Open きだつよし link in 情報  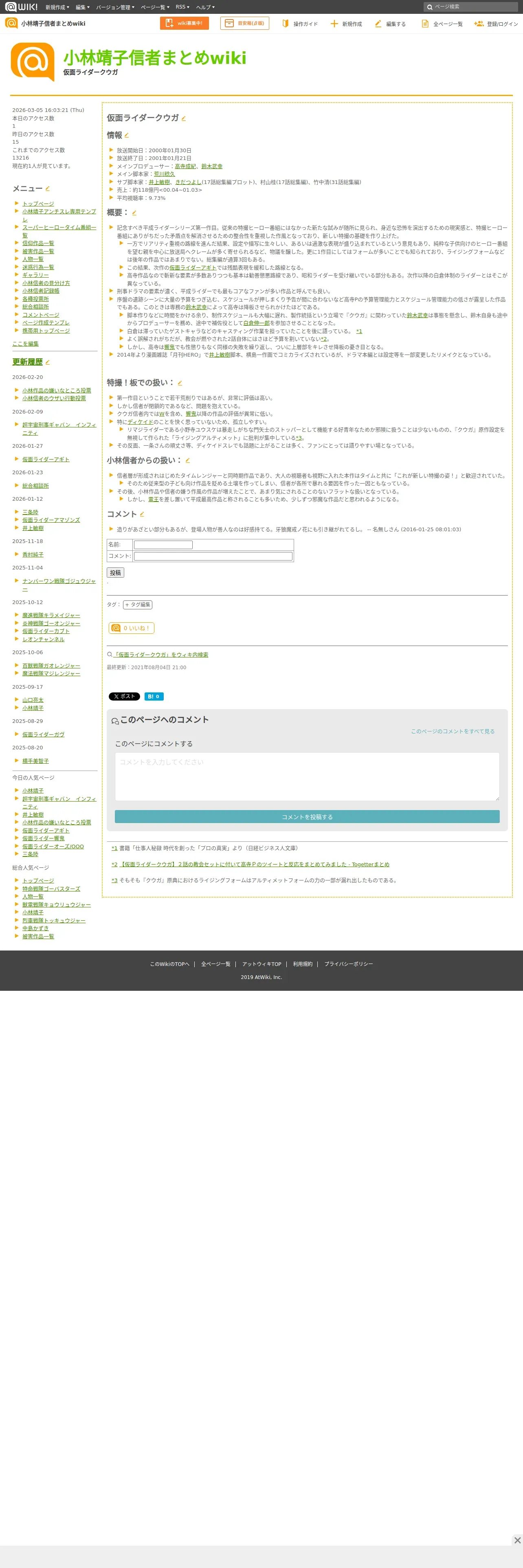(x=188, y=182)
